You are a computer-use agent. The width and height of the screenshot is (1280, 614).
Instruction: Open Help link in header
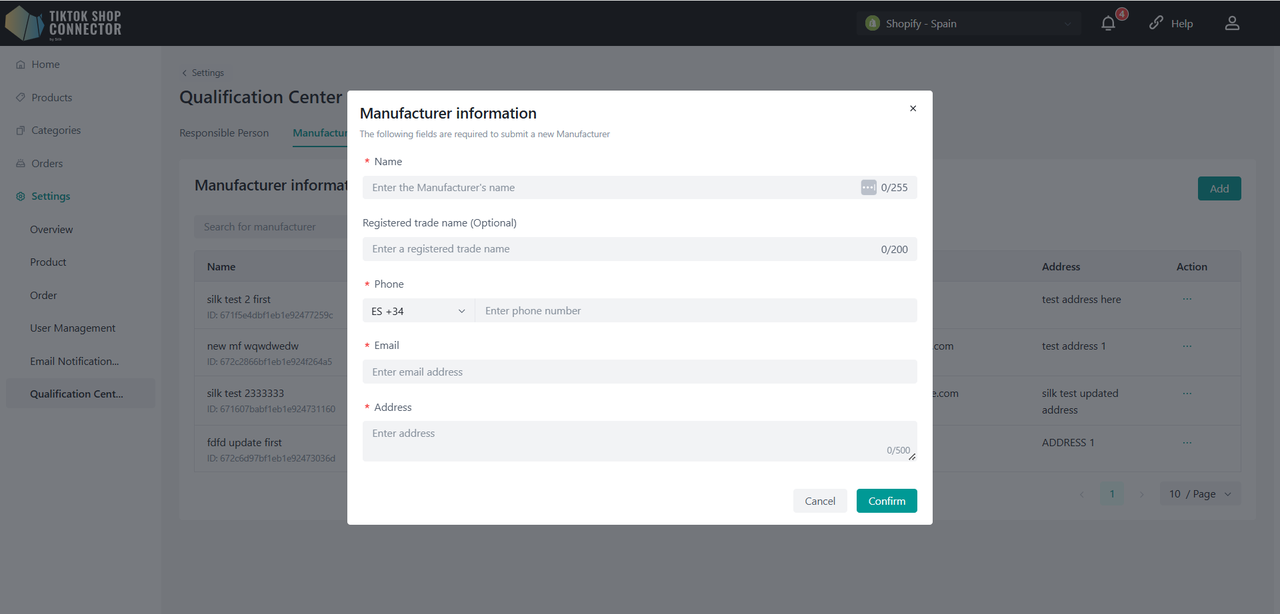tap(1171, 23)
